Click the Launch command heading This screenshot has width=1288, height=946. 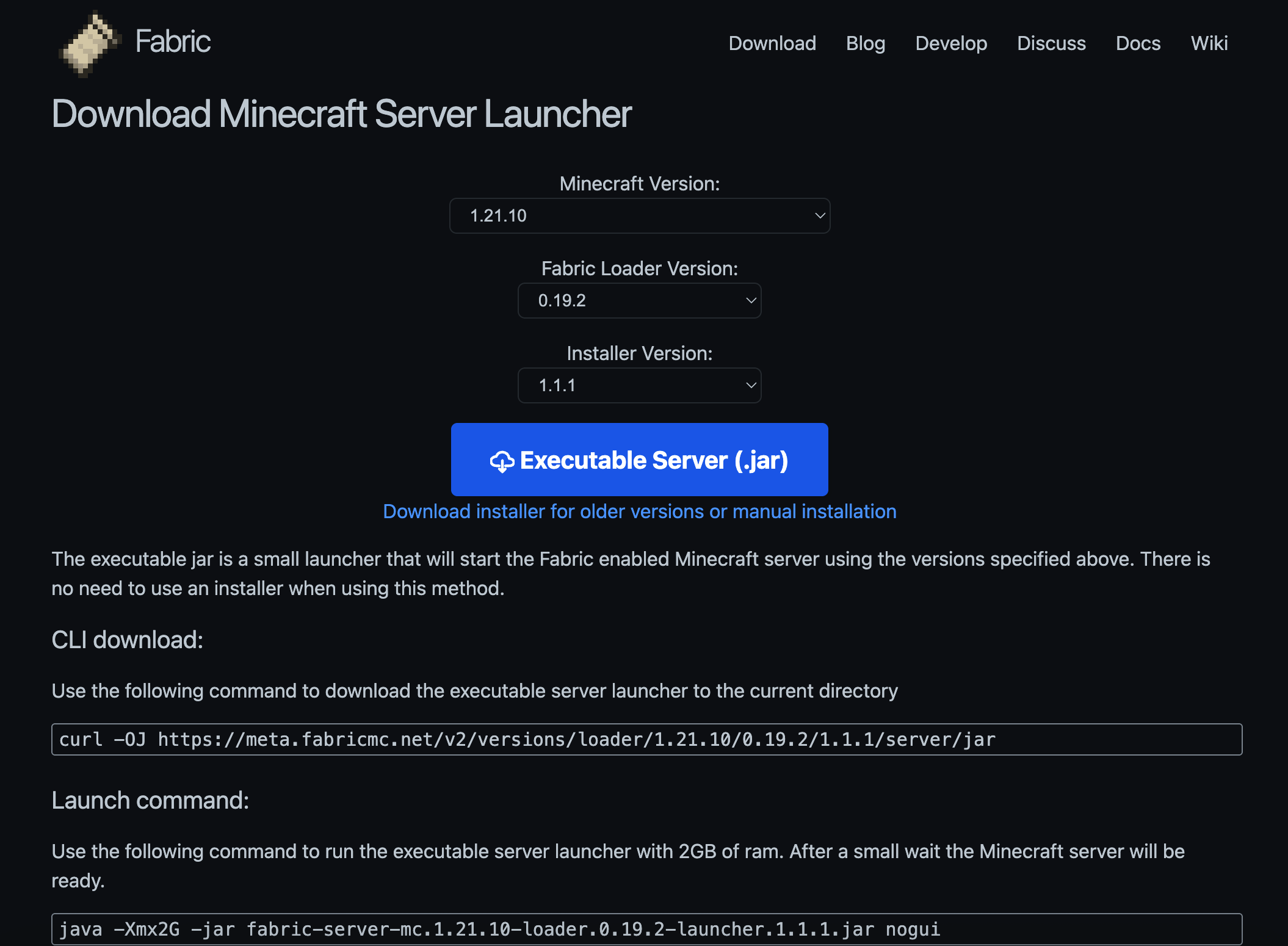(151, 800)
